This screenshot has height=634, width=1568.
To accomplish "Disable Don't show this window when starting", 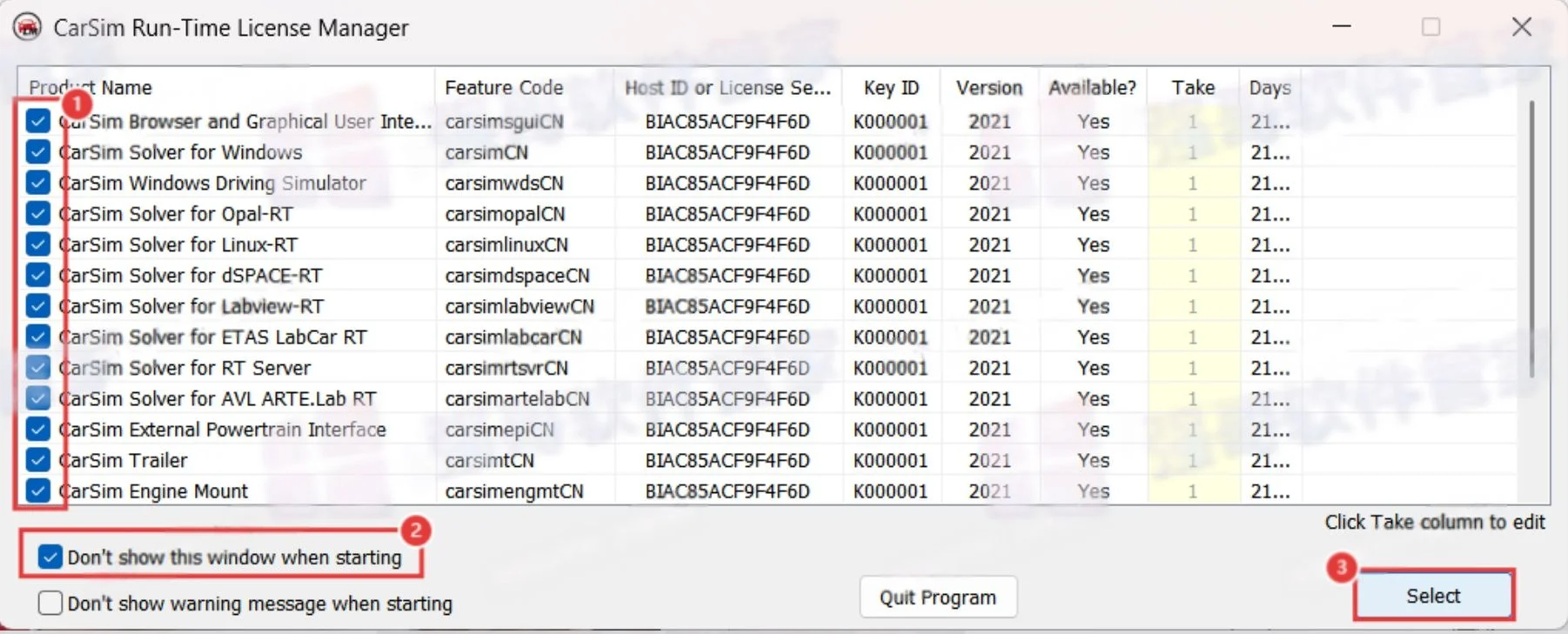I will 50,557.
